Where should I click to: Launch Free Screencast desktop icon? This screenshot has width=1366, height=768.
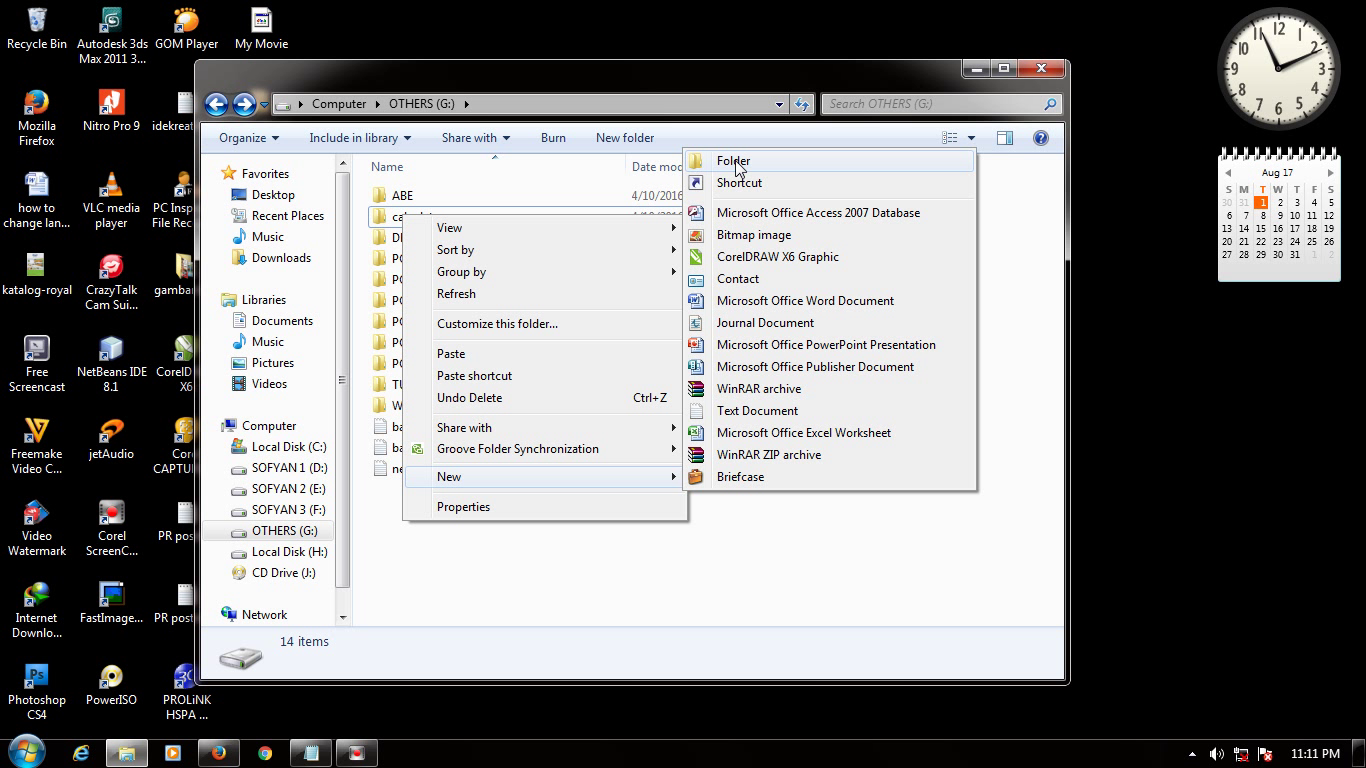pos(37,364)
